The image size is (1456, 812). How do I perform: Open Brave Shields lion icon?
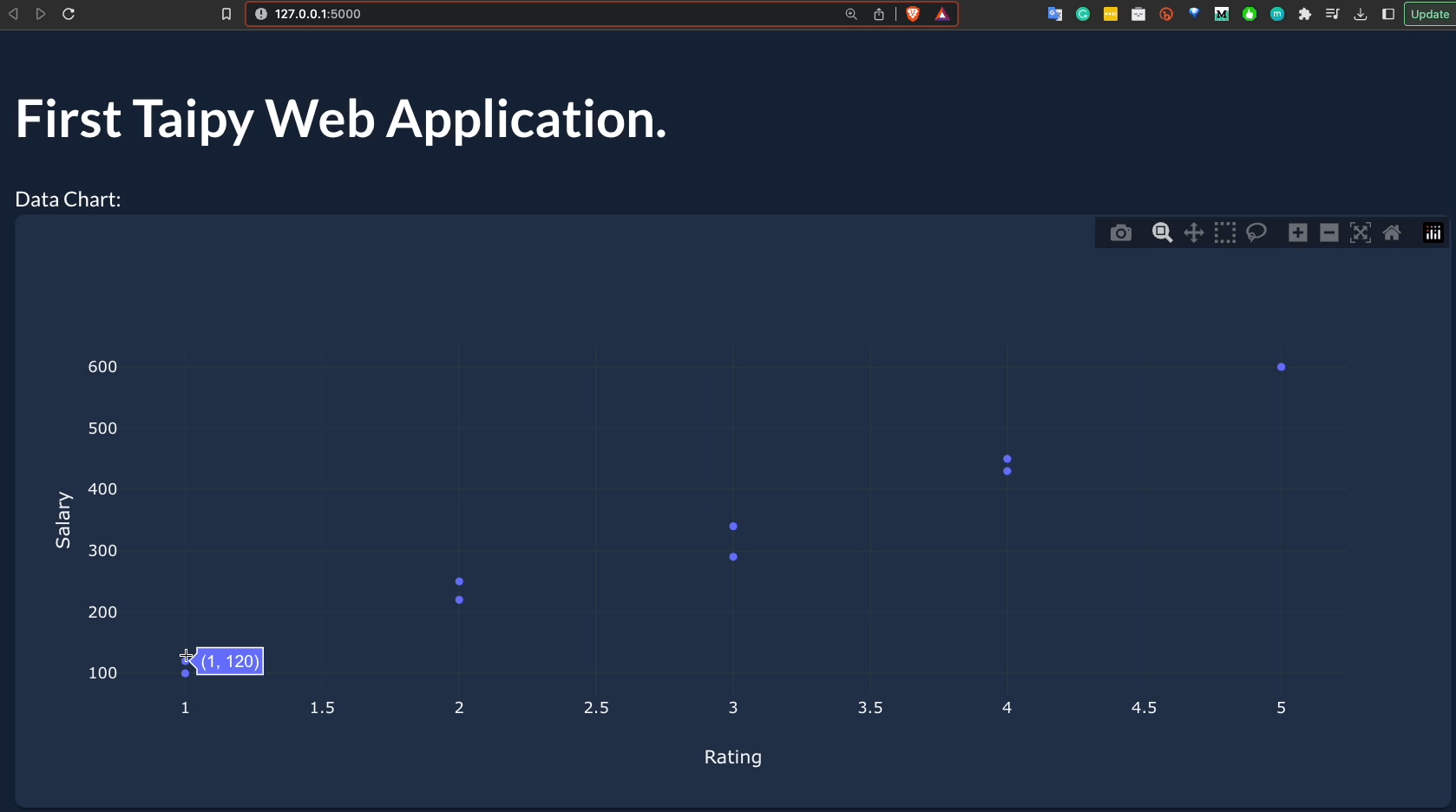pyautogui.click(x=913, y=14)
